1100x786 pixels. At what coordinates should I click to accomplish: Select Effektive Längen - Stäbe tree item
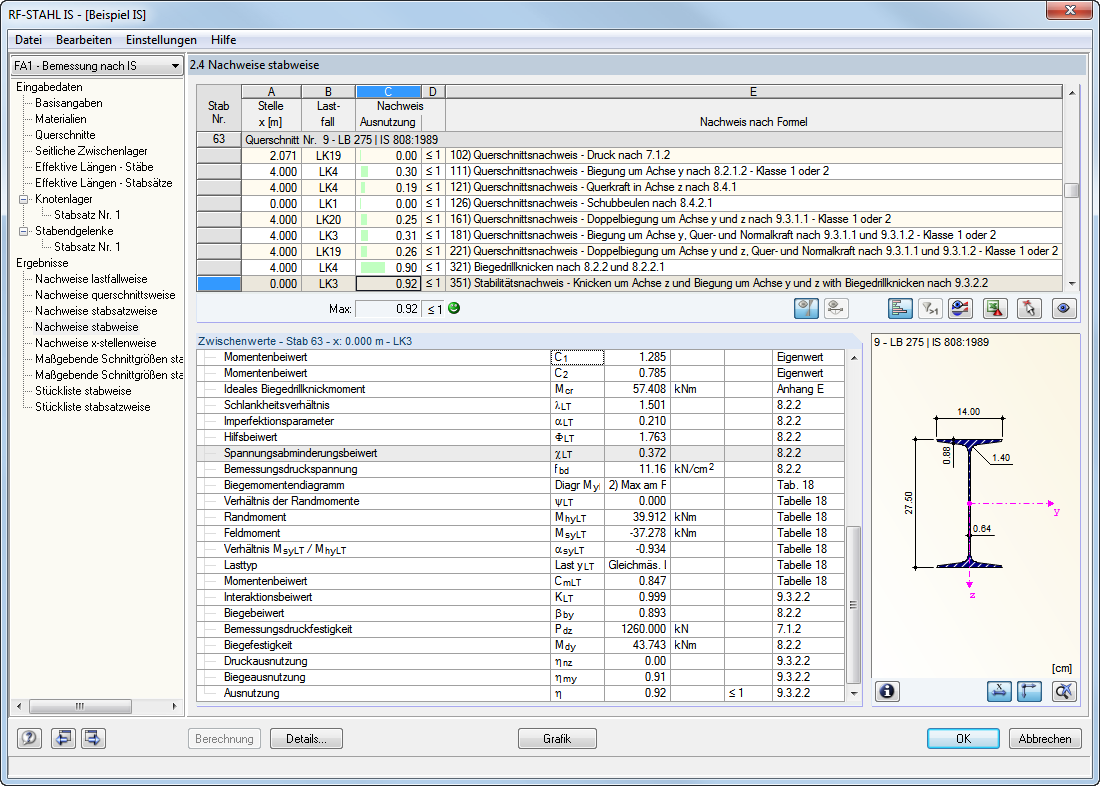click(x=94, y=167)
